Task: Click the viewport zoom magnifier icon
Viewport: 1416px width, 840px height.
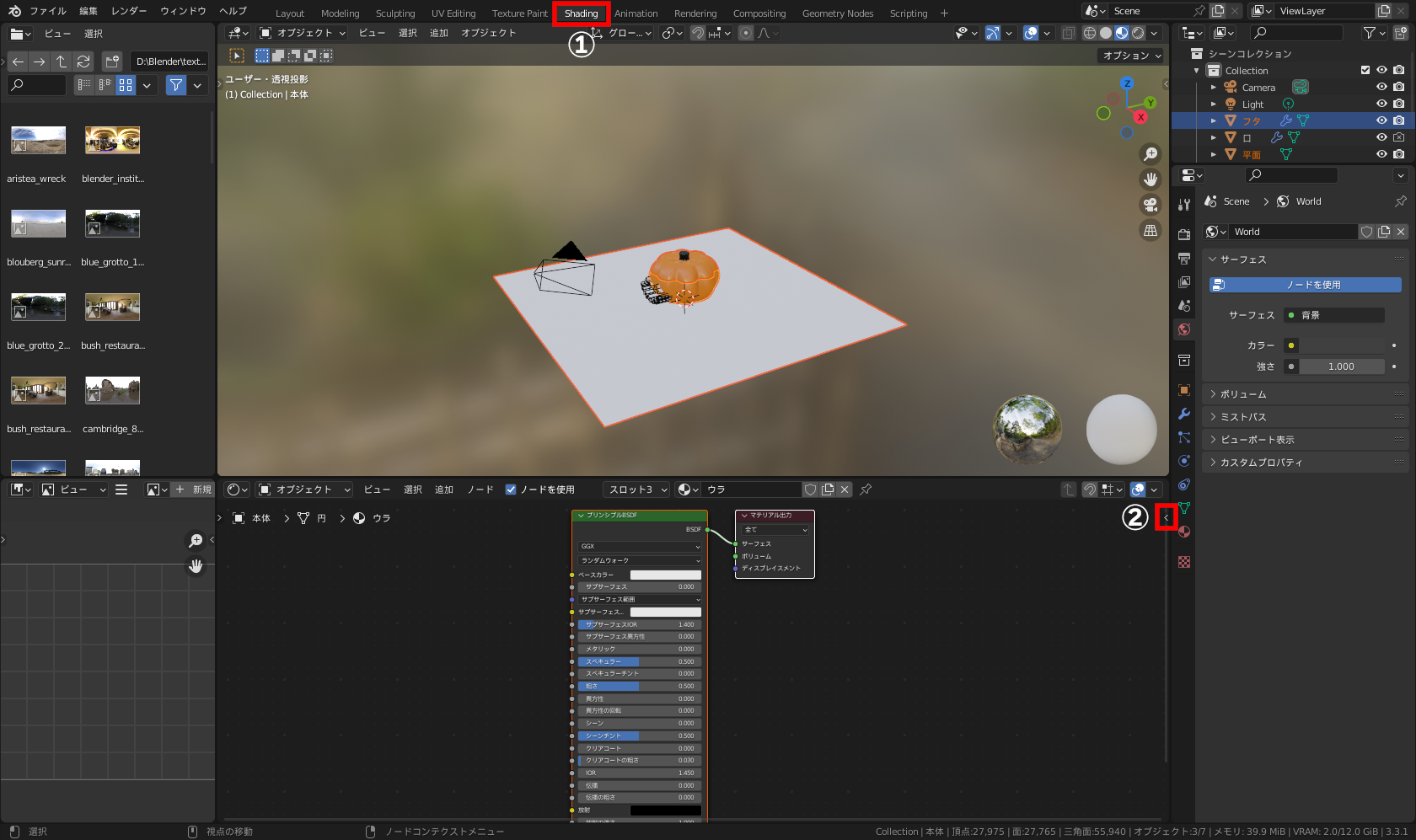Action: point(1150,154)
